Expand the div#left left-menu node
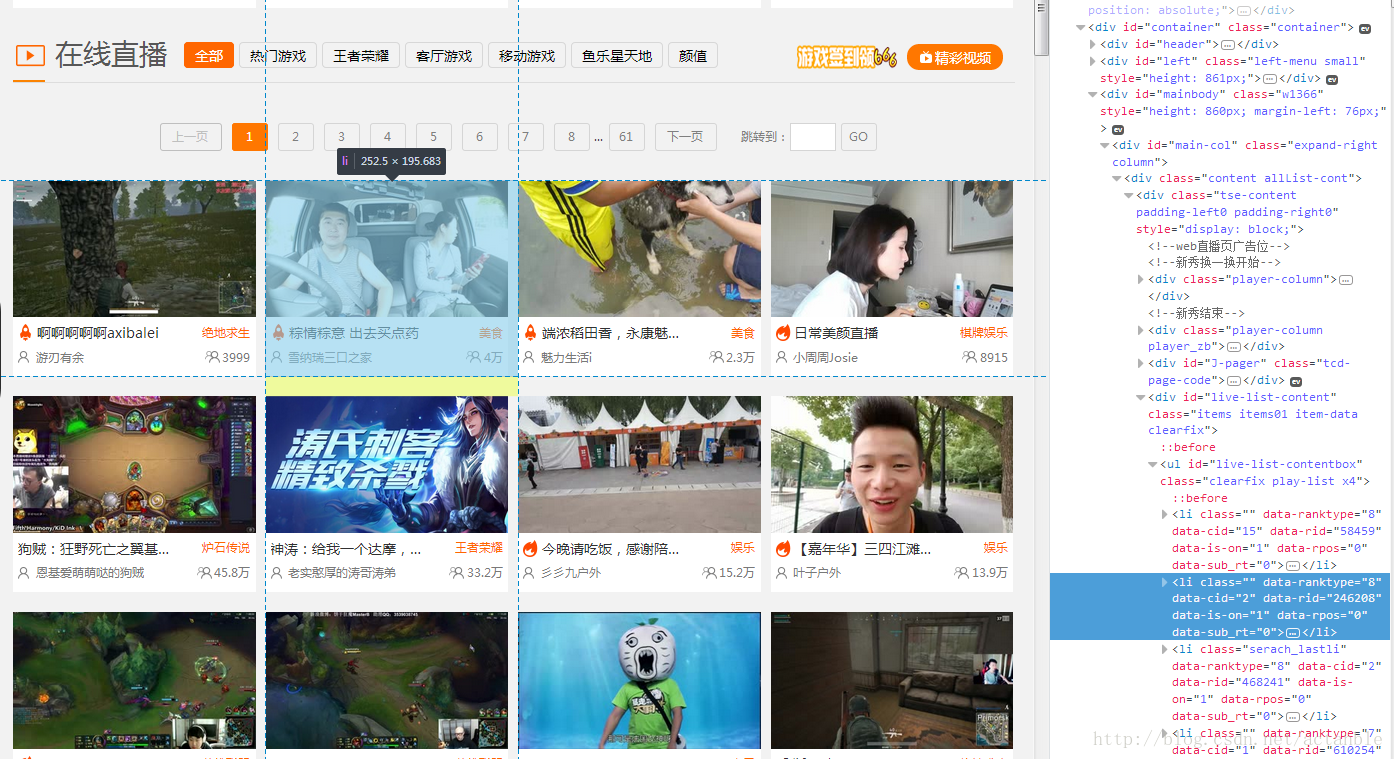Image resolution: width=1394 pixels, height=759 pixels. point(1093,62)
